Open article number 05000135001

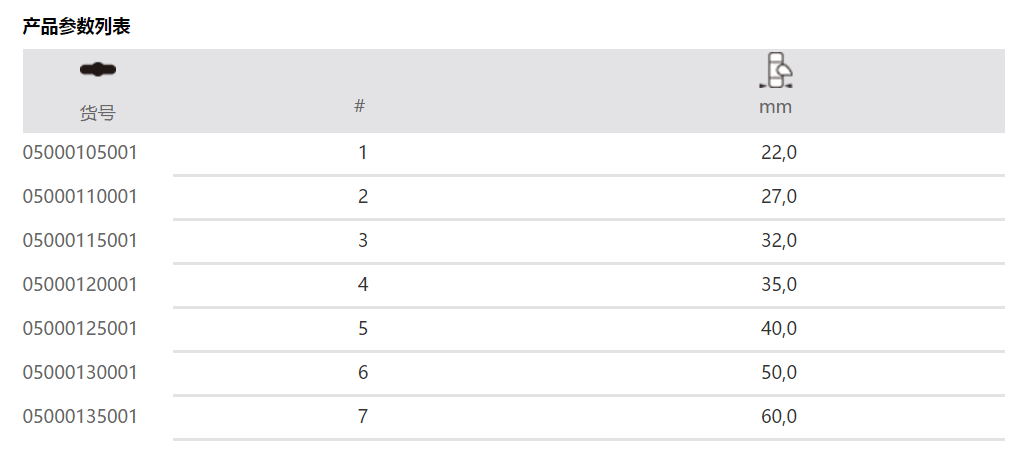[80, 417]
